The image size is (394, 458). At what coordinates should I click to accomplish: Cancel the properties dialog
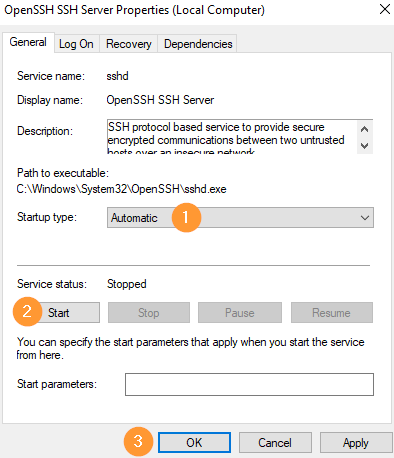[275, 443]
